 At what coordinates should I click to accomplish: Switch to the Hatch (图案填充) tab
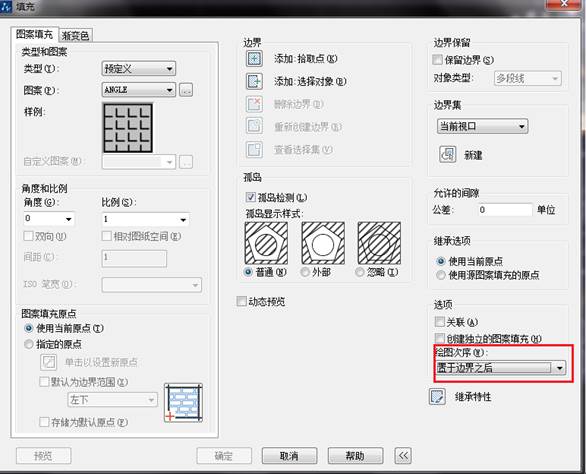(x=34, y=34)
